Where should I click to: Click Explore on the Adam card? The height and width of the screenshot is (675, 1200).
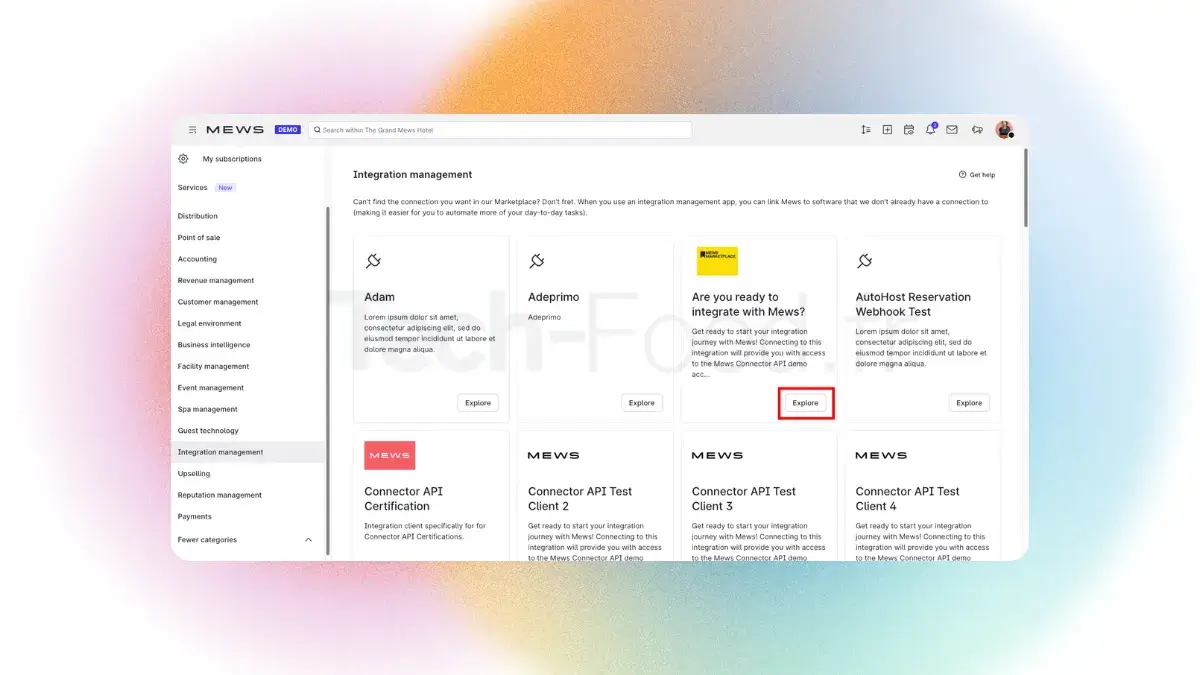coord(478,403)
